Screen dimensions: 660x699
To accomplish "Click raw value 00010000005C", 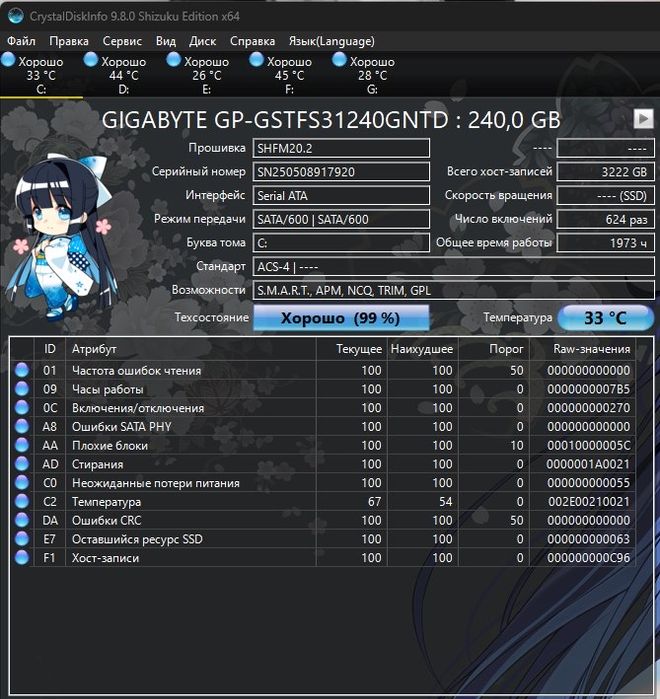I will [x=588, y=445].
